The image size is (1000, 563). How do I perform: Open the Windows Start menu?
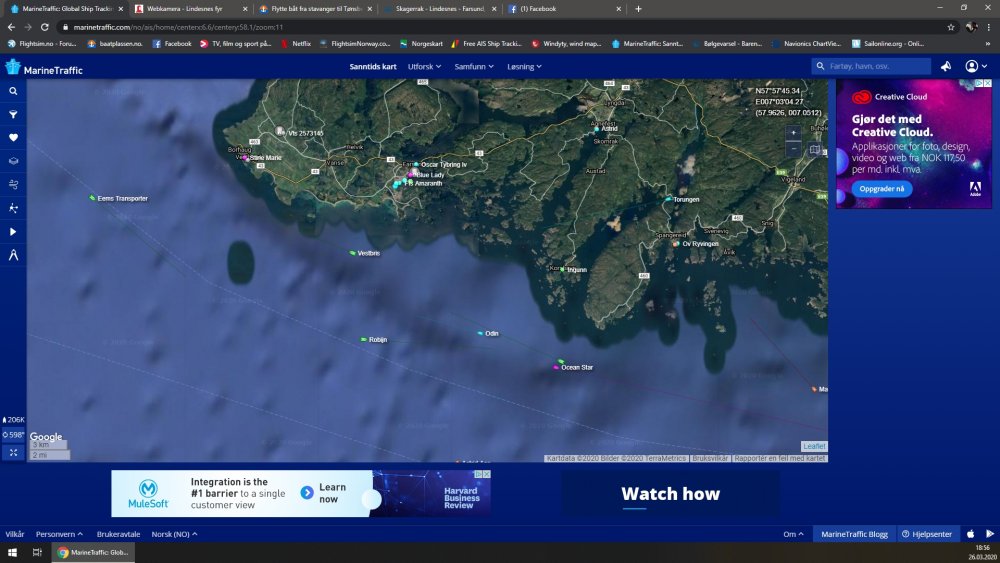tap(12, 553)
